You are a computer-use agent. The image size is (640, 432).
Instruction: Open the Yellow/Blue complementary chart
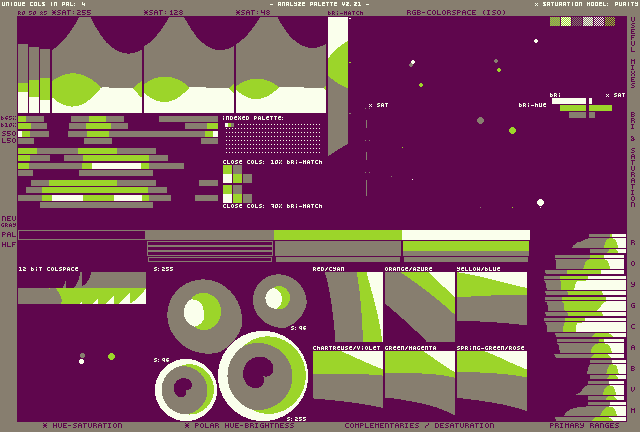tap(492, 299)
